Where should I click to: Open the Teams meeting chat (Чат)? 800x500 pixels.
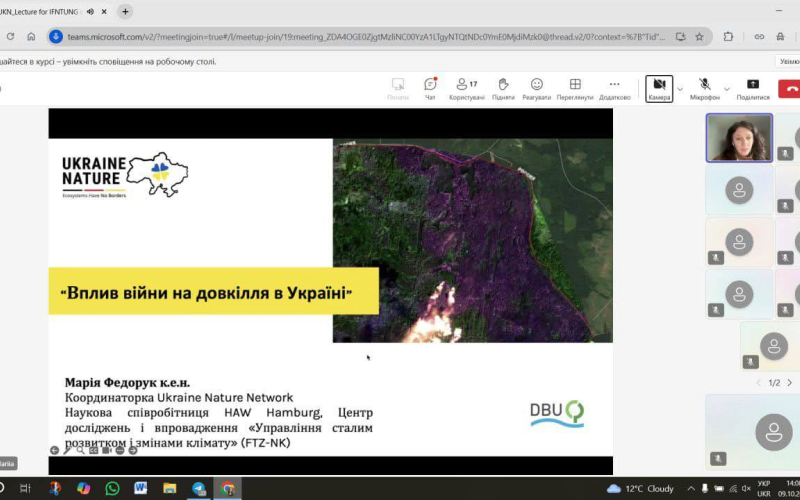(430, 88)
